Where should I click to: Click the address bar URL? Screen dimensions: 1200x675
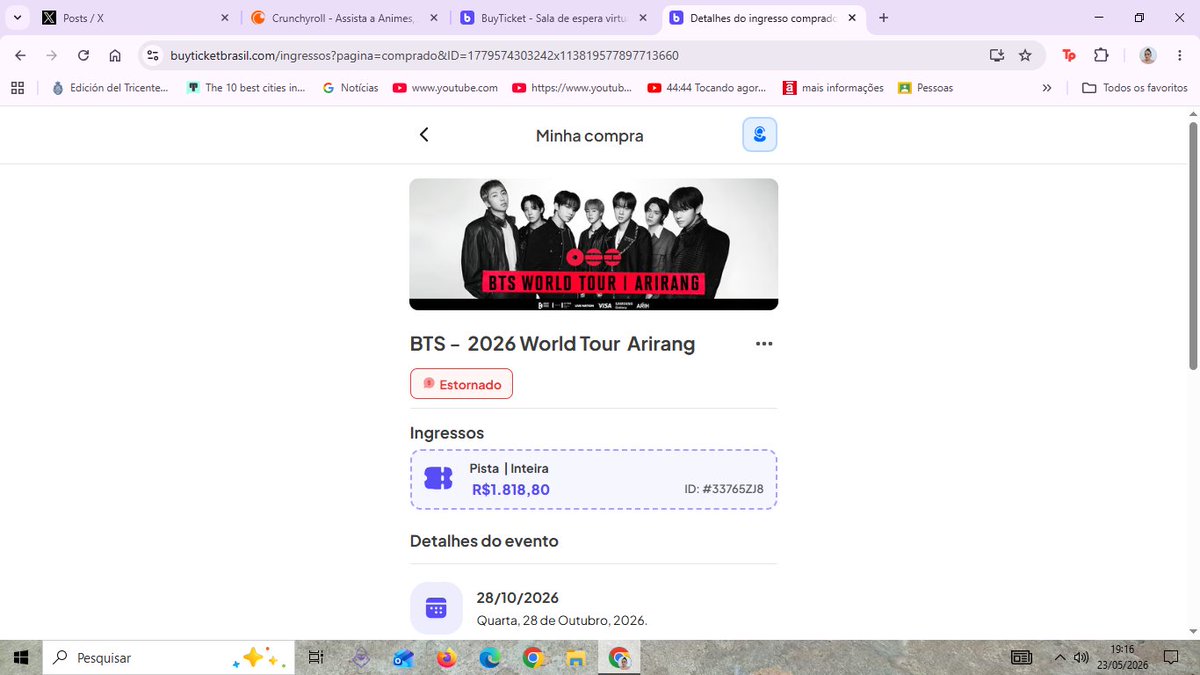point(422,56)
